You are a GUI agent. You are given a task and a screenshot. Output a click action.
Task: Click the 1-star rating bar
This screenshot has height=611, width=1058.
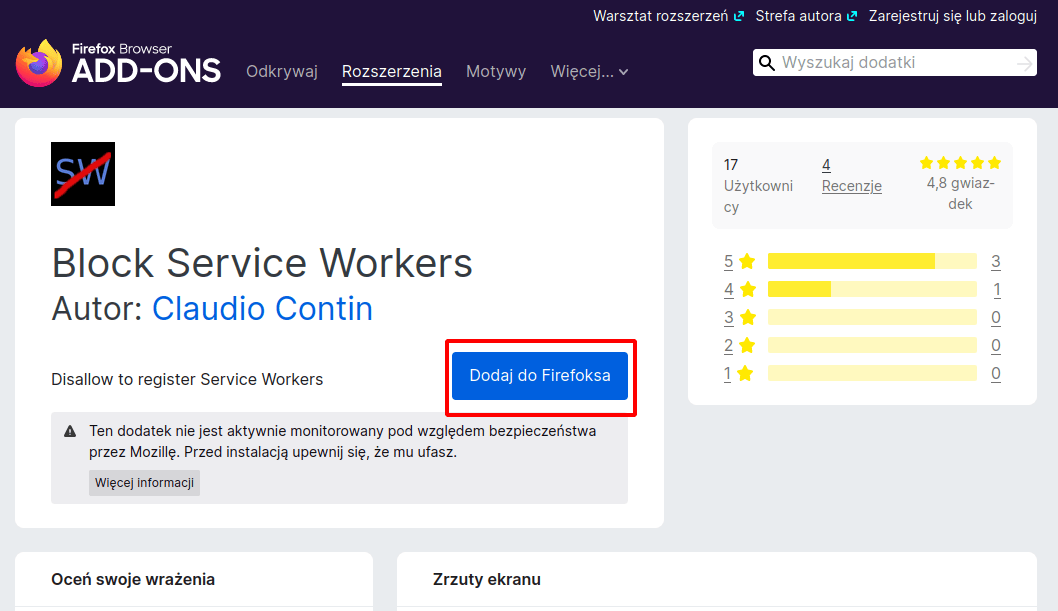point(872,373)
